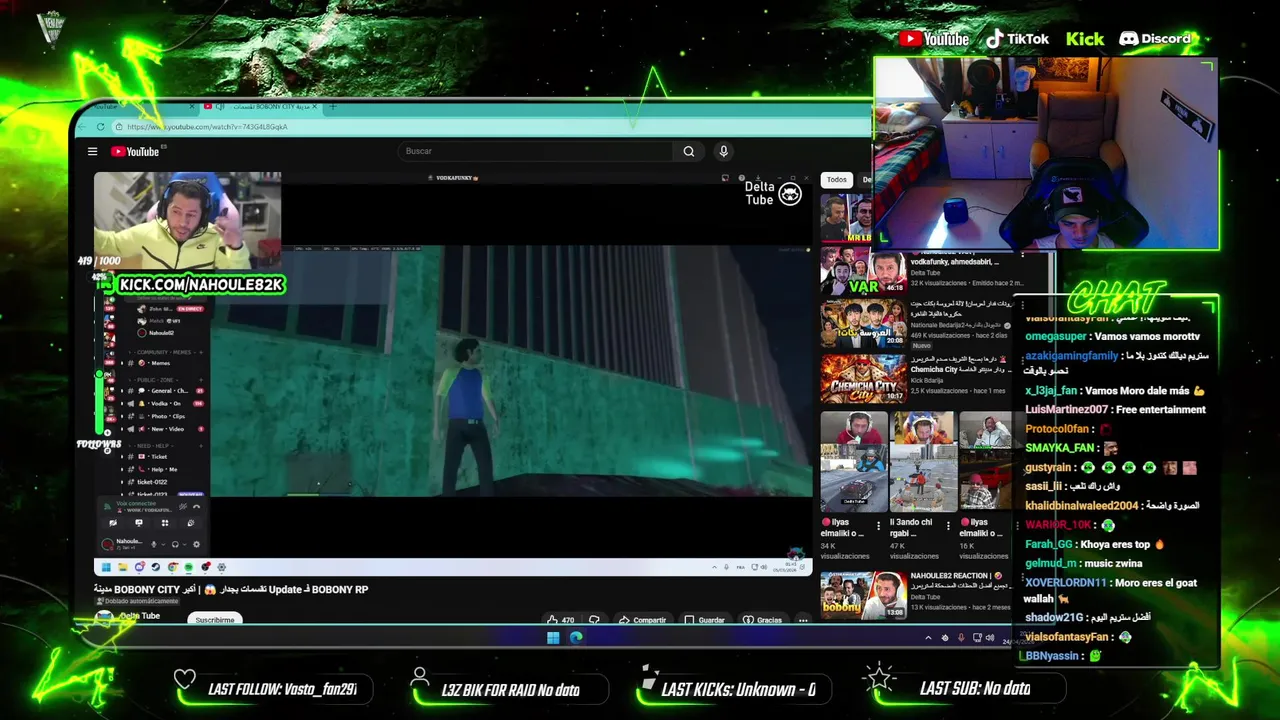Play the VAR video with 46:18 duration

(863, 270)
